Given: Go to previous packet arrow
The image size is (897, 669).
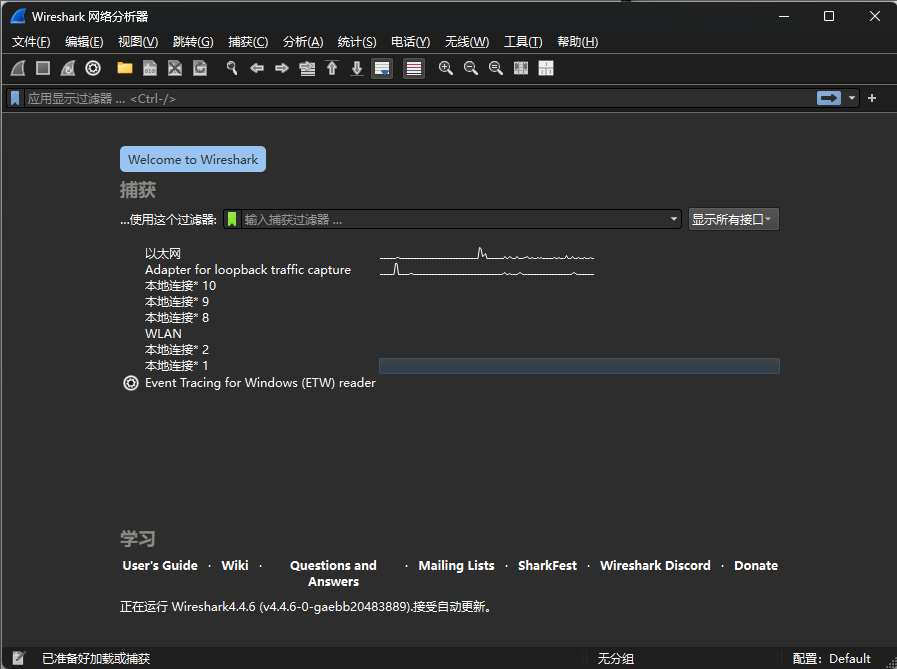Looking at the screenshot, I should tap(257, 69).
